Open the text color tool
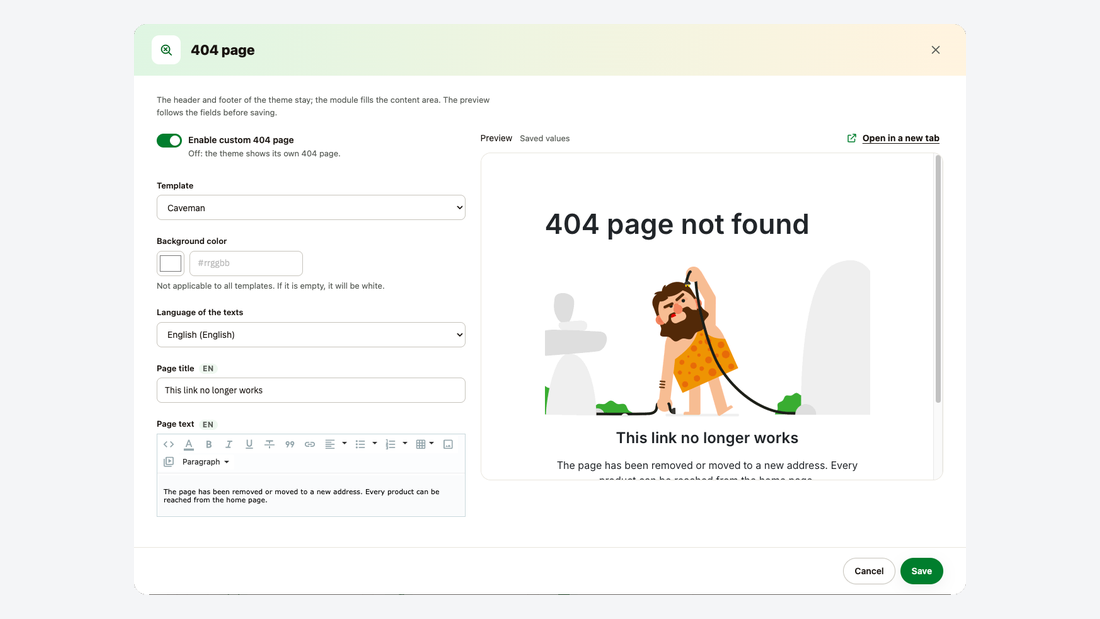Image resolution: width=1100 pixels, height=619 pixels. coord(189,444)
